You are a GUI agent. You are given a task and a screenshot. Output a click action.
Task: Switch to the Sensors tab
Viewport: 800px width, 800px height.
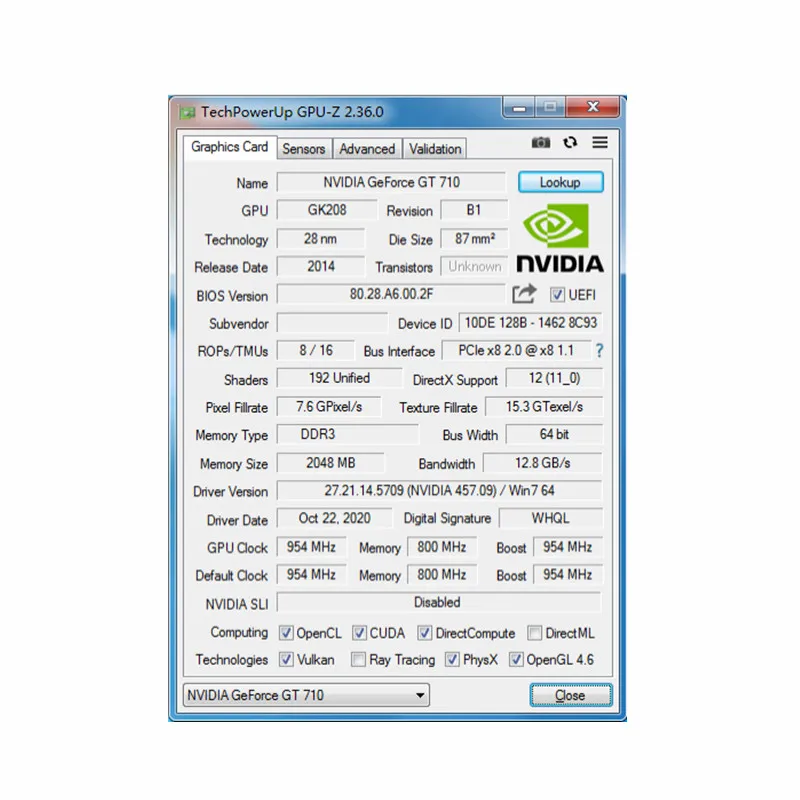point(304,149)
